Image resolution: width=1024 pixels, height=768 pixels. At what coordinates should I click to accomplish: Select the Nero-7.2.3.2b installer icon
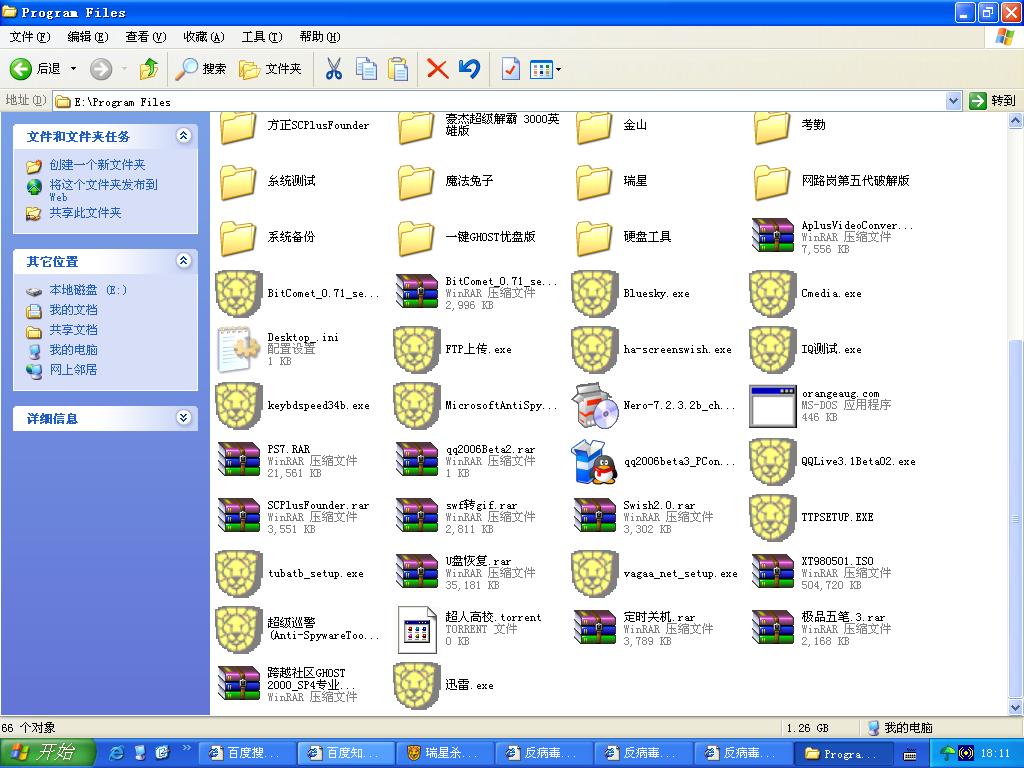tap(594, 405)
